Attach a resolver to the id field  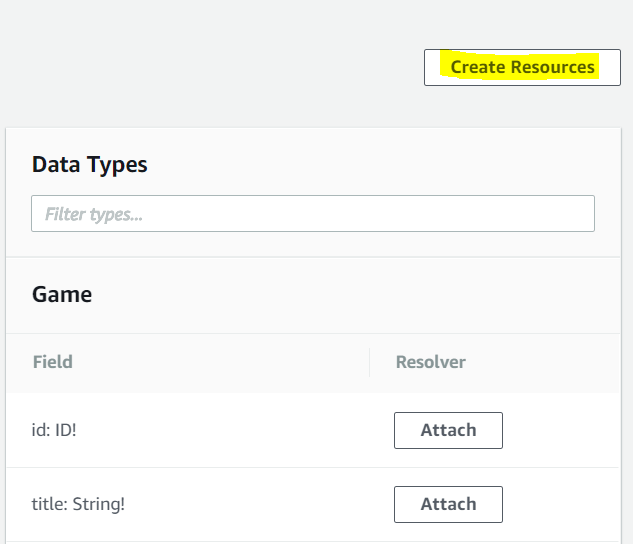click(x=448, y=430)
